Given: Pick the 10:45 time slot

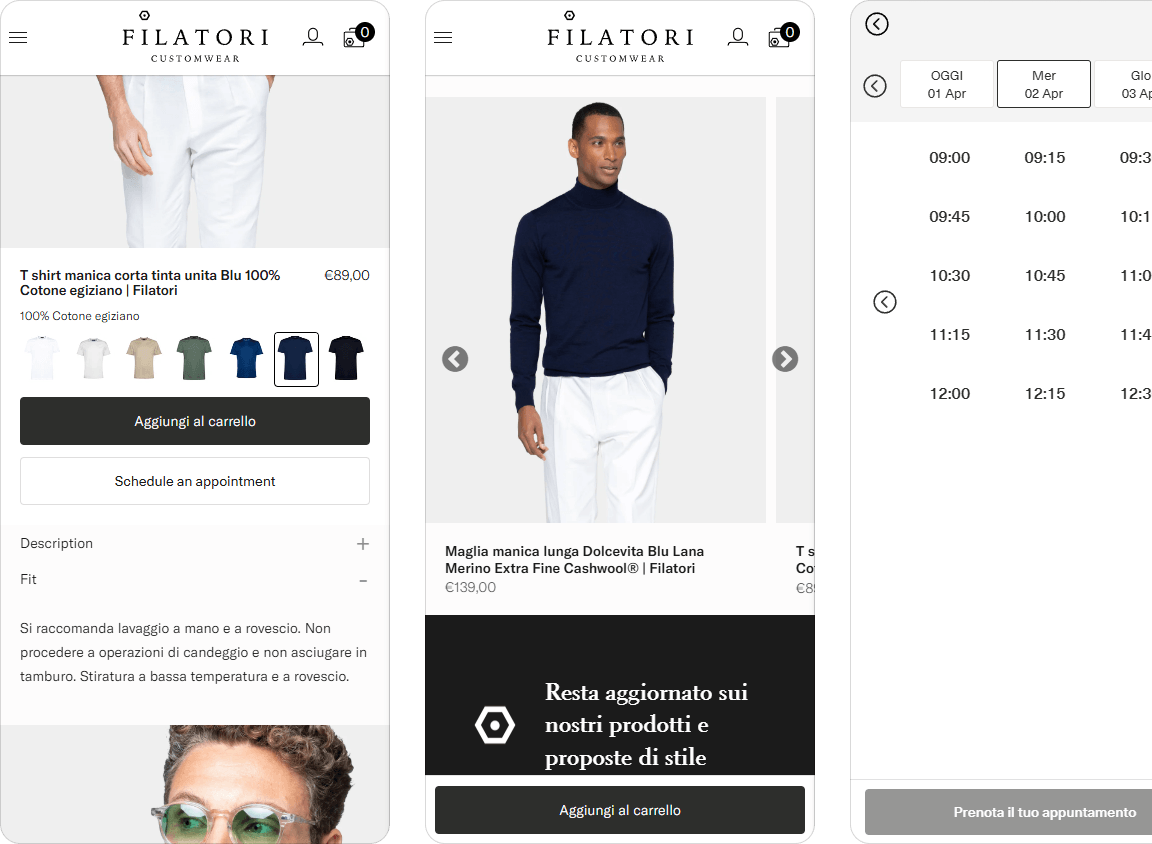Looking at the screenshot, I should point(1045,276).
